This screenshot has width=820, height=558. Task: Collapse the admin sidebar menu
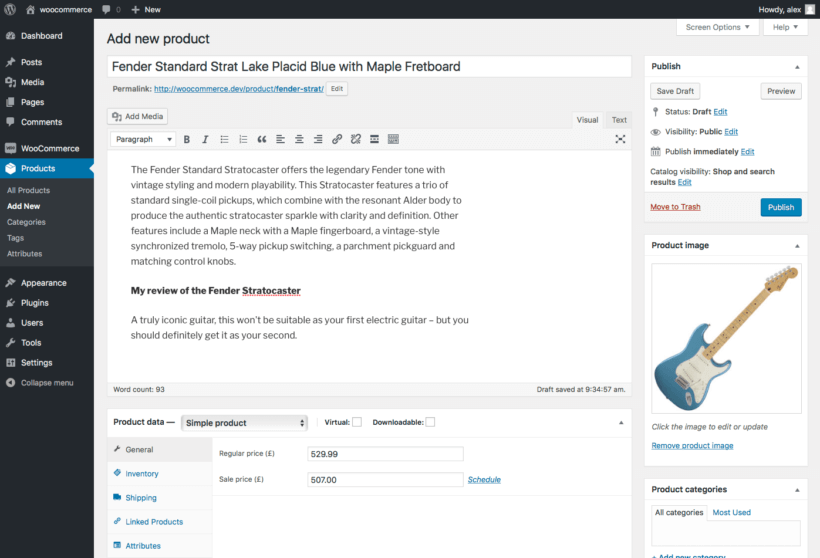tap(47, 383)
